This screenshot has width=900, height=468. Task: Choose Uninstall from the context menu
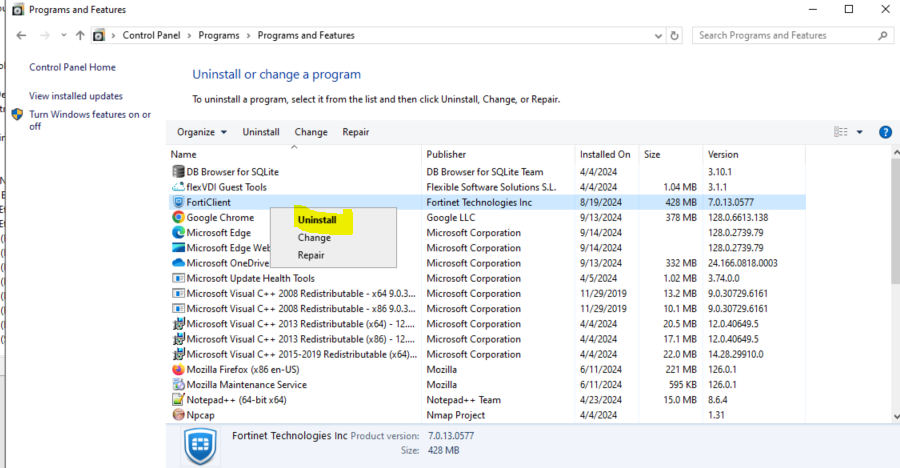coord(316,219)
